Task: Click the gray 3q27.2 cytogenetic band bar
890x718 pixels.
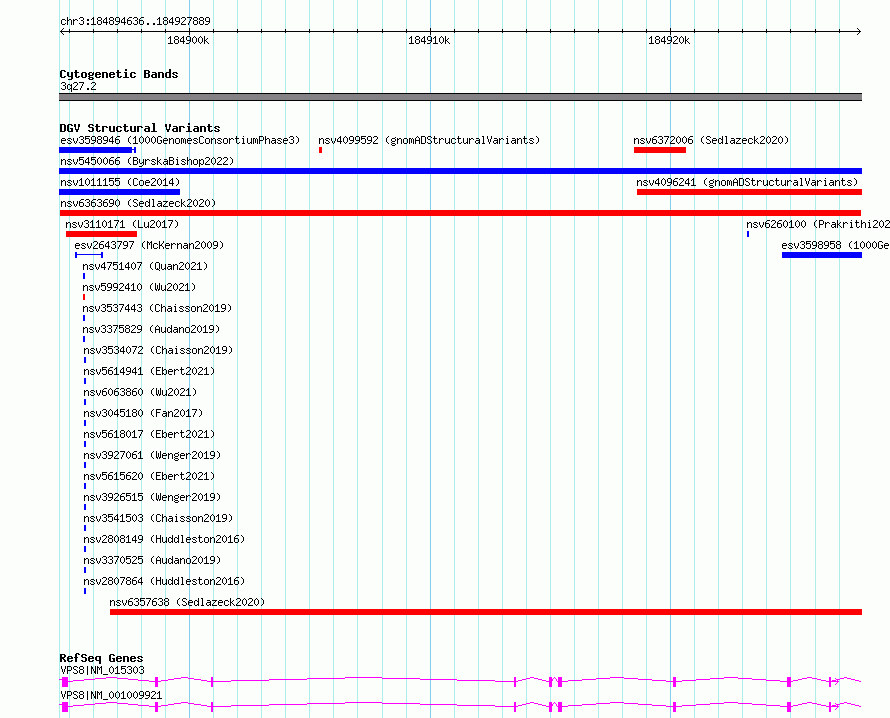Action: click(460, 97)
